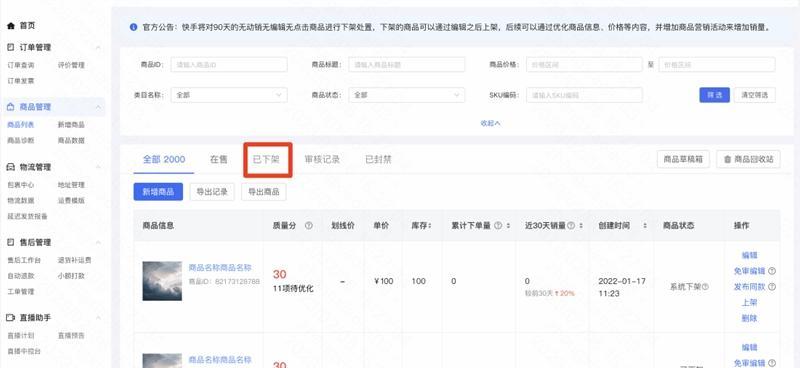Image resolution: width=800 pixels, height=368 pixels.
Task: Open 新增商品 sidebar menu item
Action: pos(71,125)
